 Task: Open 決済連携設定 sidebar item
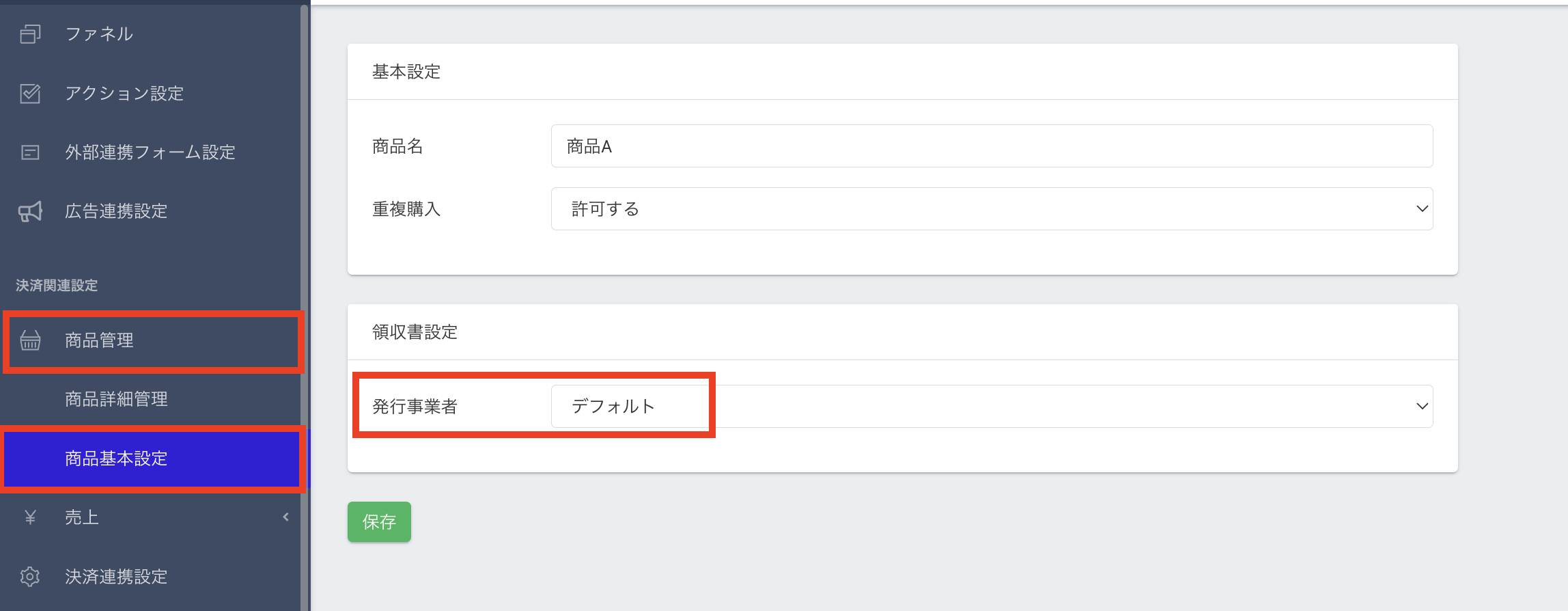click(x=116, y=577)
